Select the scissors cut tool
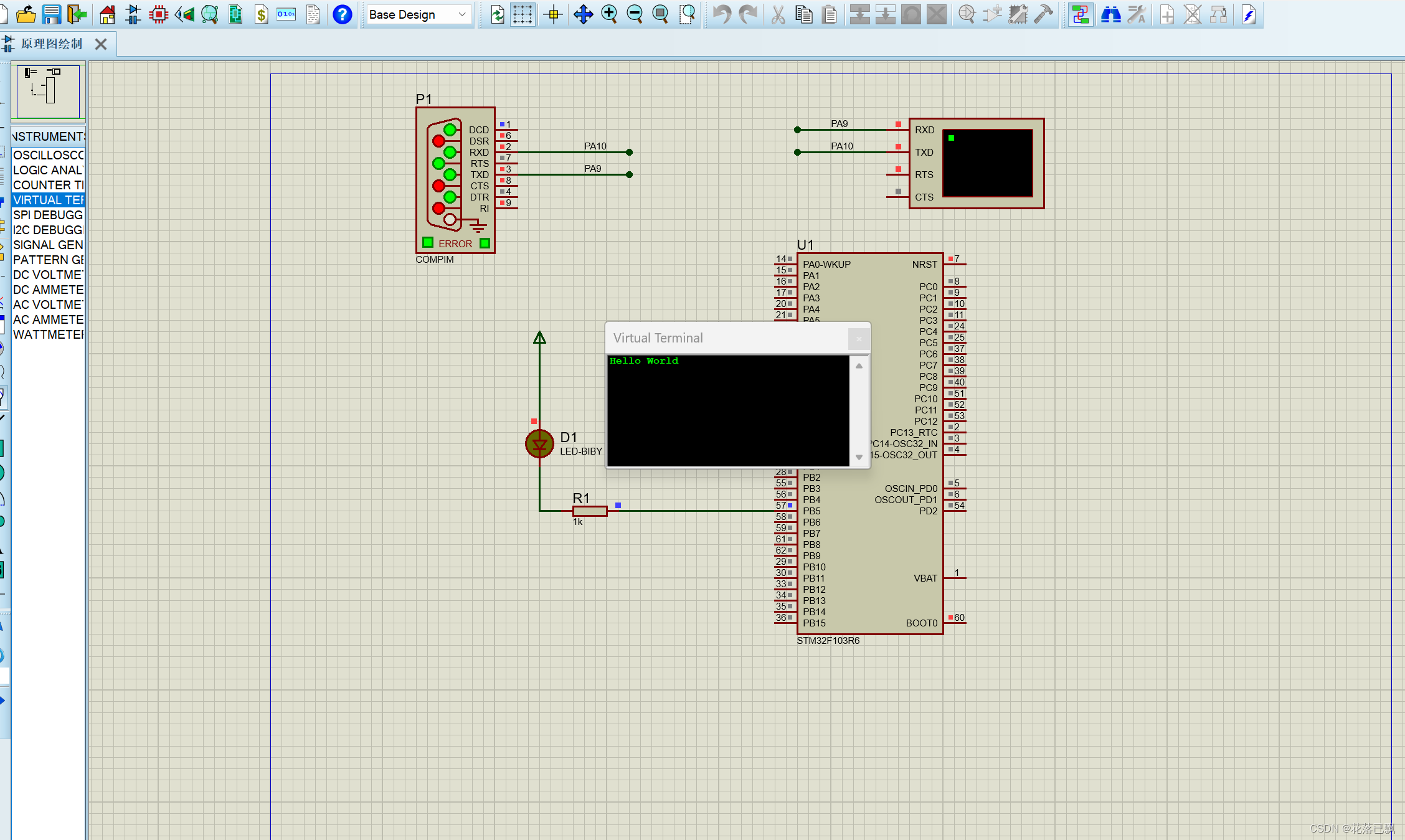Viewport: 1405px width, 840px height. coord(777,14)
